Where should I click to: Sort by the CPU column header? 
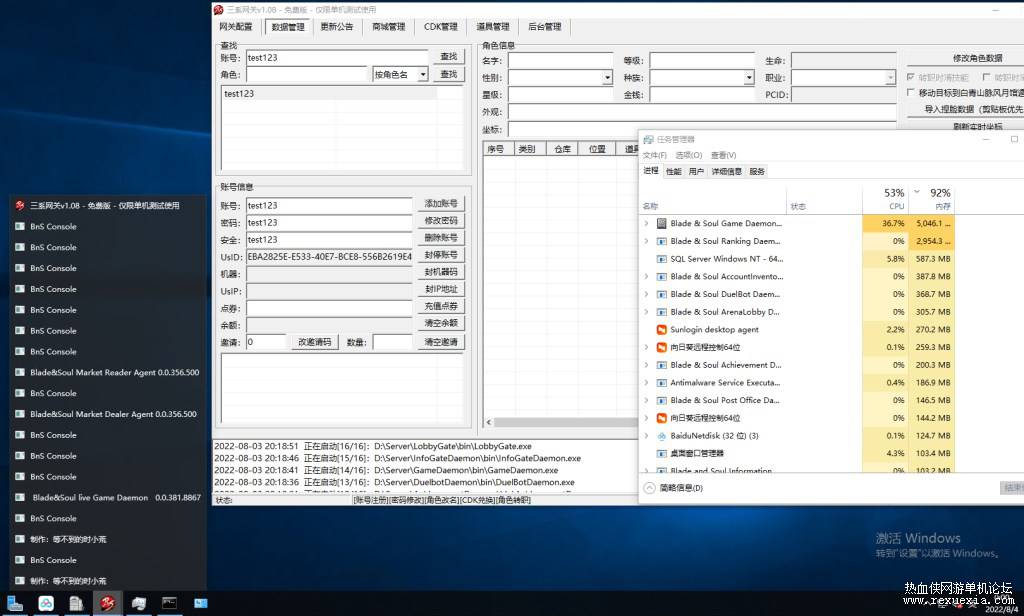[x=885, y=199]
